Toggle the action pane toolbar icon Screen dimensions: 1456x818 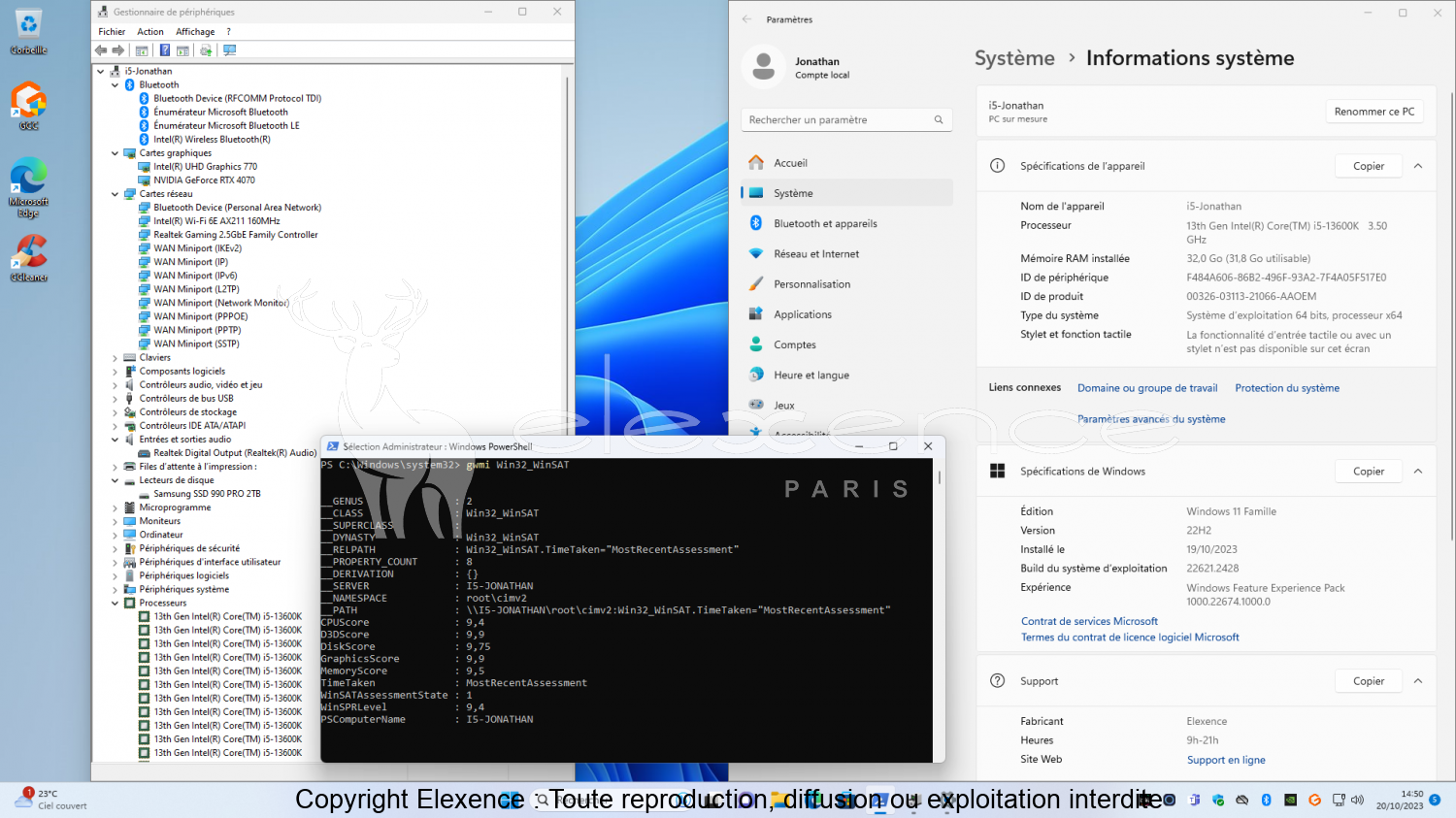[x=182, y=50]
